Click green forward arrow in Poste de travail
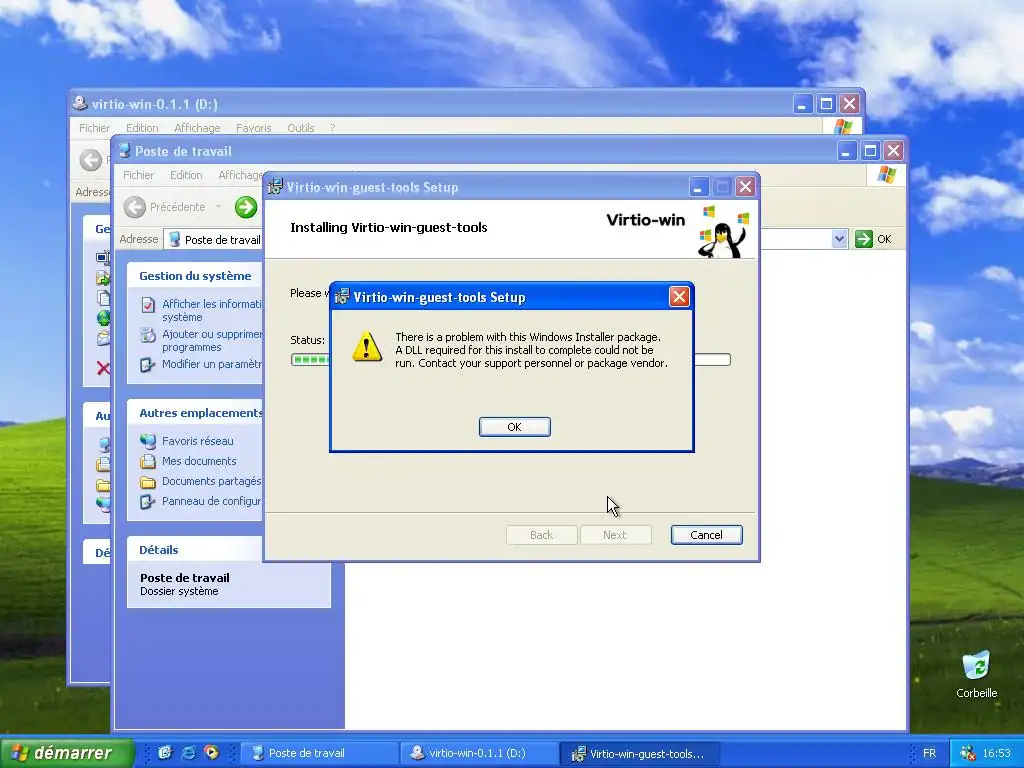 tap(246, 207)
